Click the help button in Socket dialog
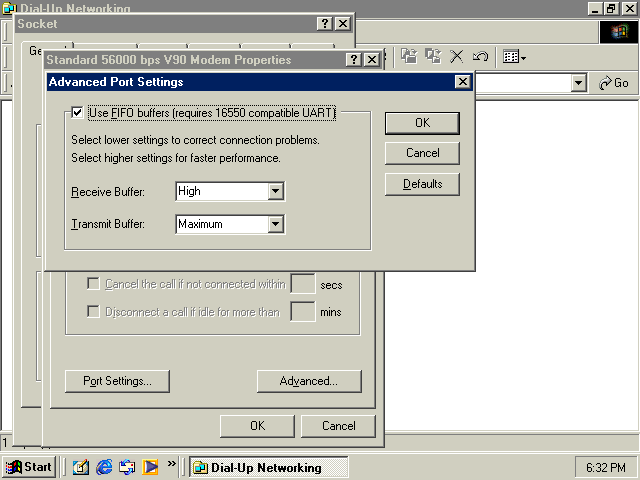This screenshot has width=640, height=480. (324, 24)
